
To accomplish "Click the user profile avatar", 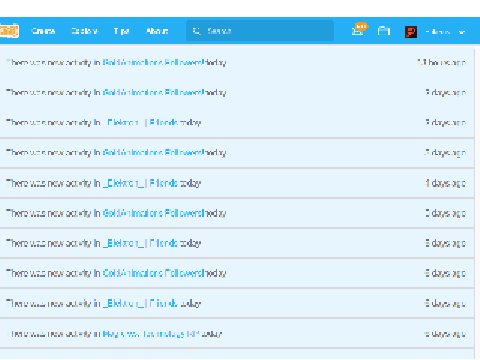I will click(x=411, y=32).
